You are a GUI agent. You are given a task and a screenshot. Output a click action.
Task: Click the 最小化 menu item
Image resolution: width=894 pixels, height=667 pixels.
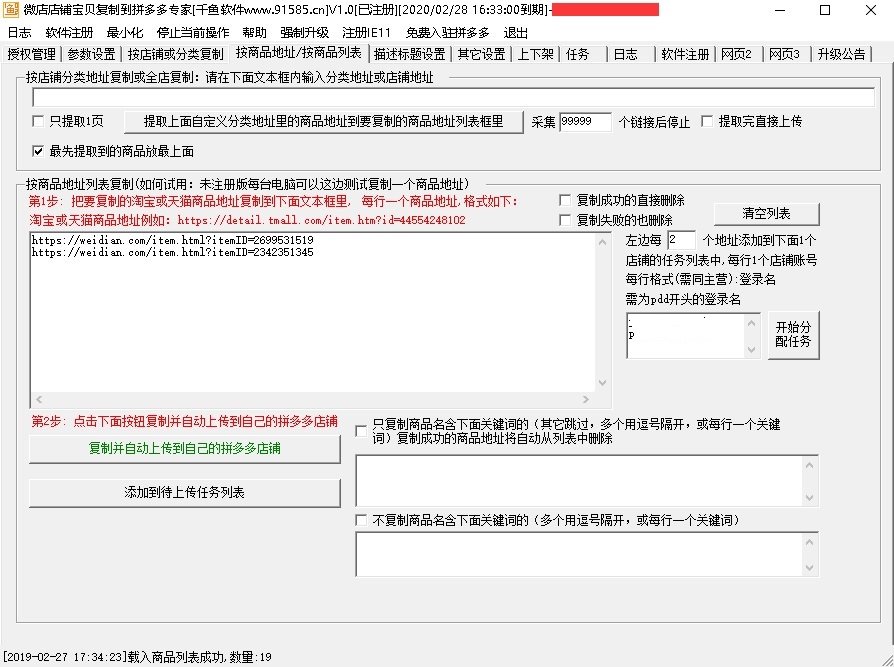[x=125, y=32]
